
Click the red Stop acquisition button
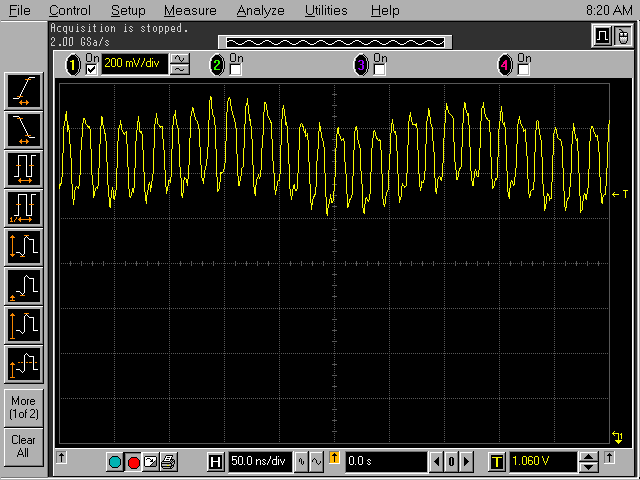coord(133,462)
